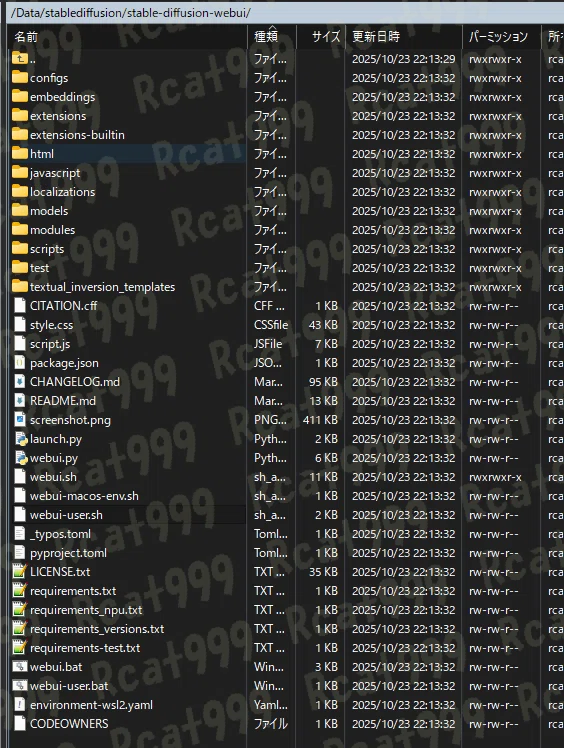
Task: Click the README.md markdown file icon
Action: [20, 401]
